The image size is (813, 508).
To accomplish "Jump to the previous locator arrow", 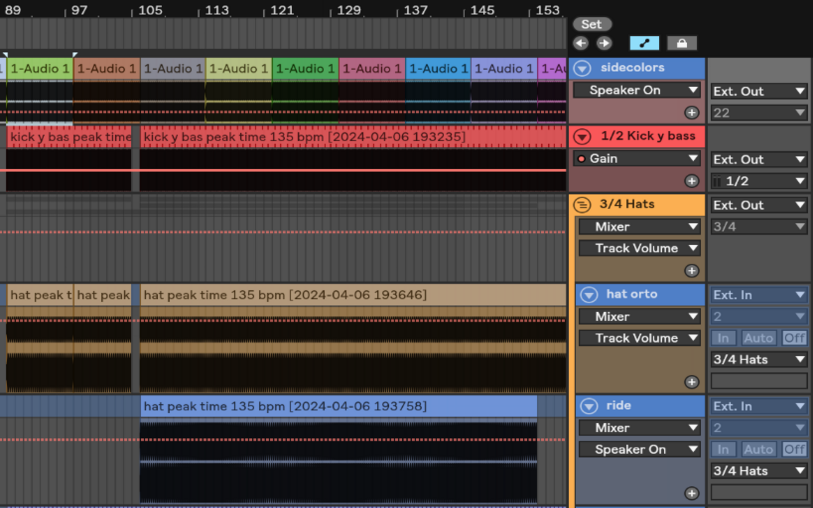I will pyautogui.click(x=581, y=43).
